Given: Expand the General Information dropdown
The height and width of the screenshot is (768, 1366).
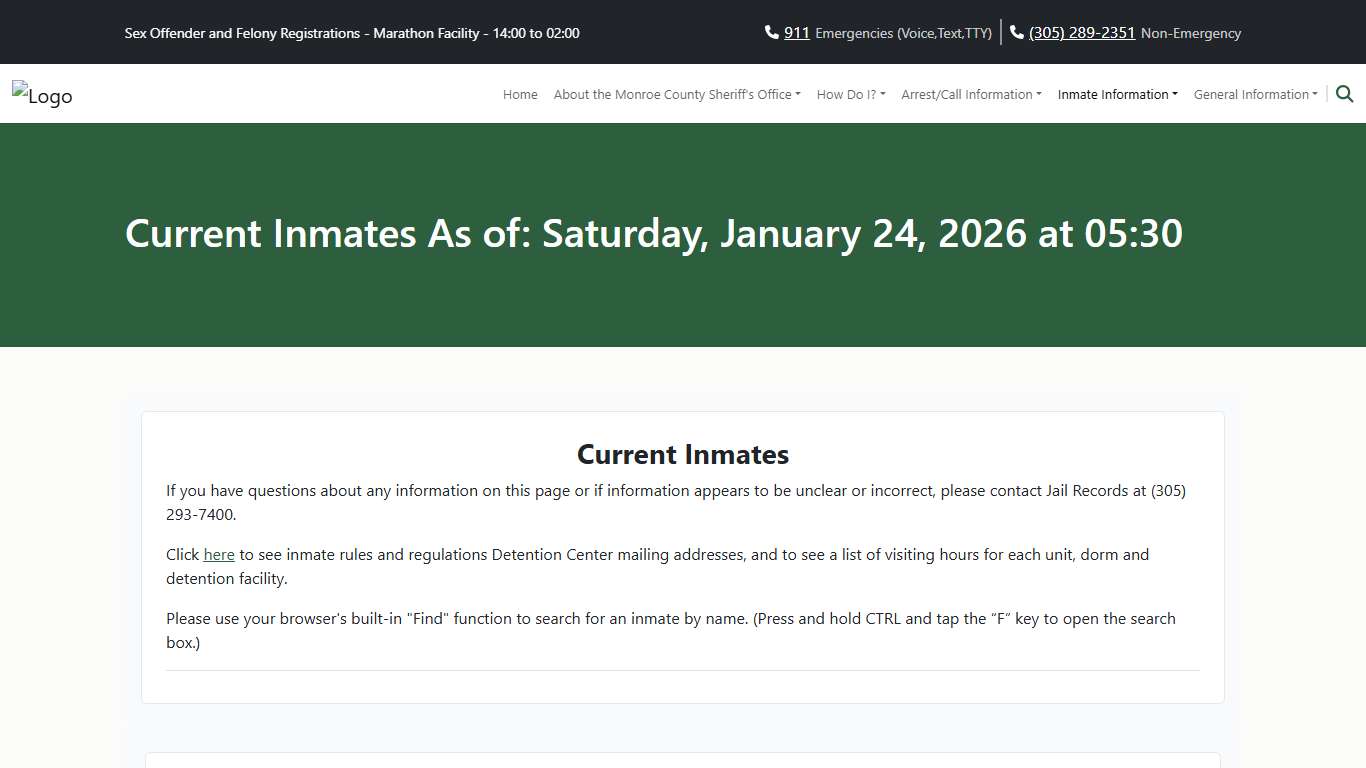Looking at the screenshot, I should pos(1255,95).
